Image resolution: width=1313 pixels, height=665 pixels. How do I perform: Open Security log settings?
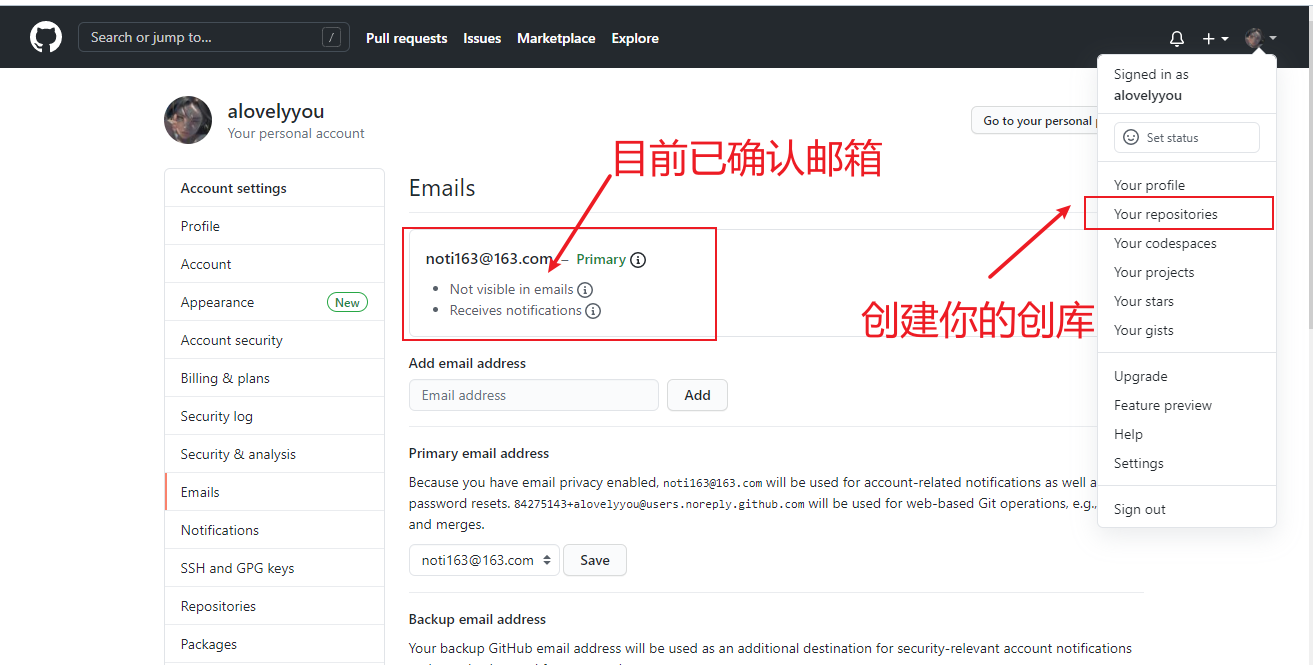point(274,416)
